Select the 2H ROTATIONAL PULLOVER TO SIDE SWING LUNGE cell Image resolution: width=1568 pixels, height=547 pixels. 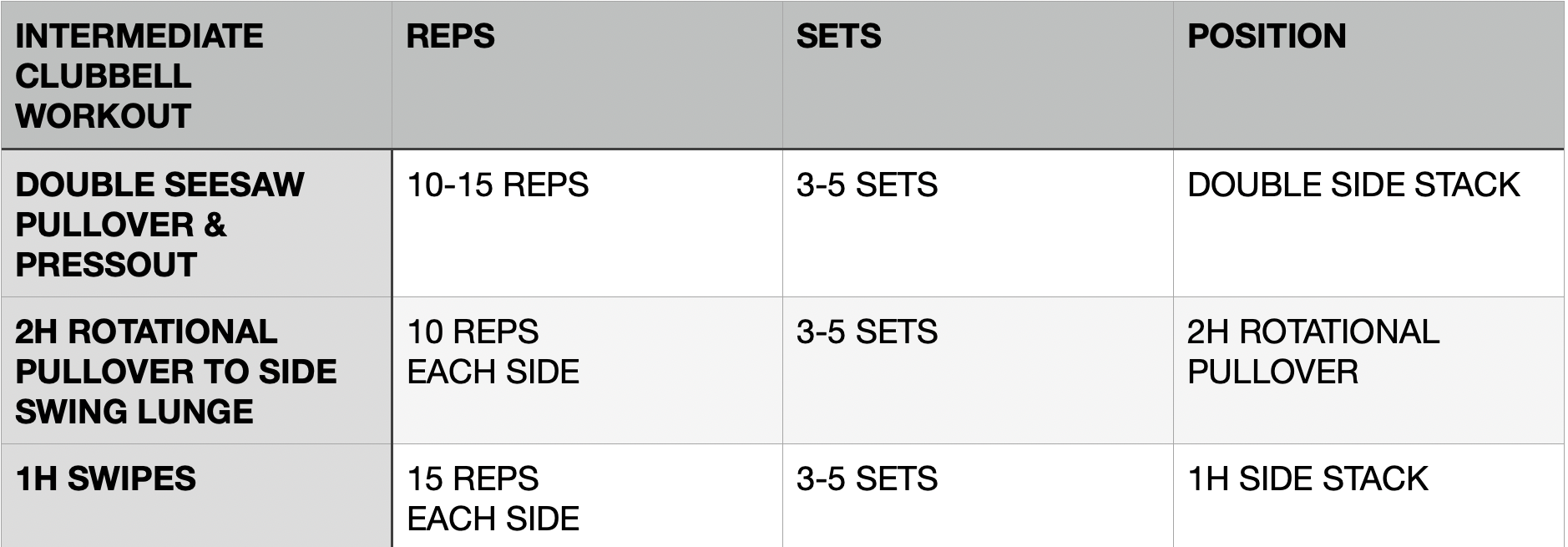pyautogui.click(x=196, y=370)
